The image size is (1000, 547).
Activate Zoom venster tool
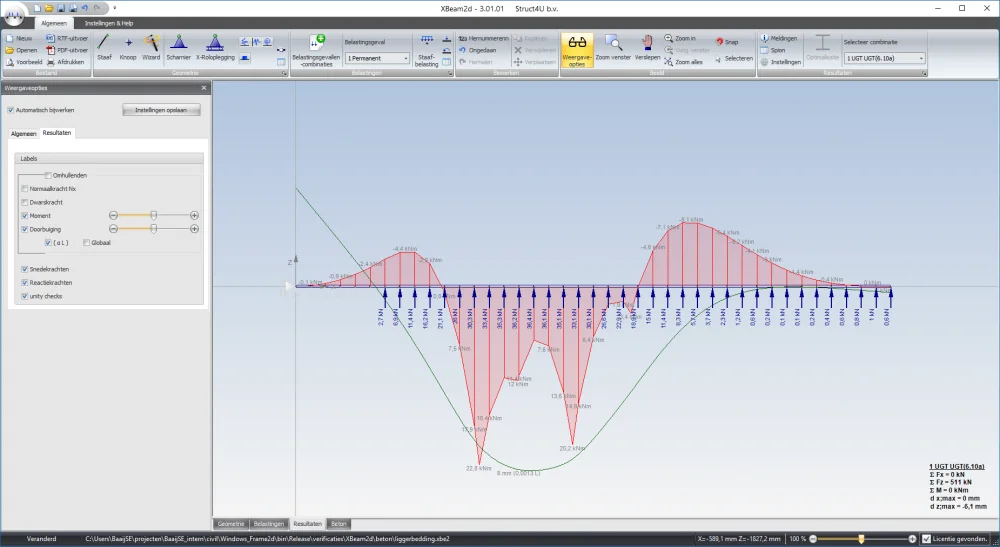[x=613, y=48]
